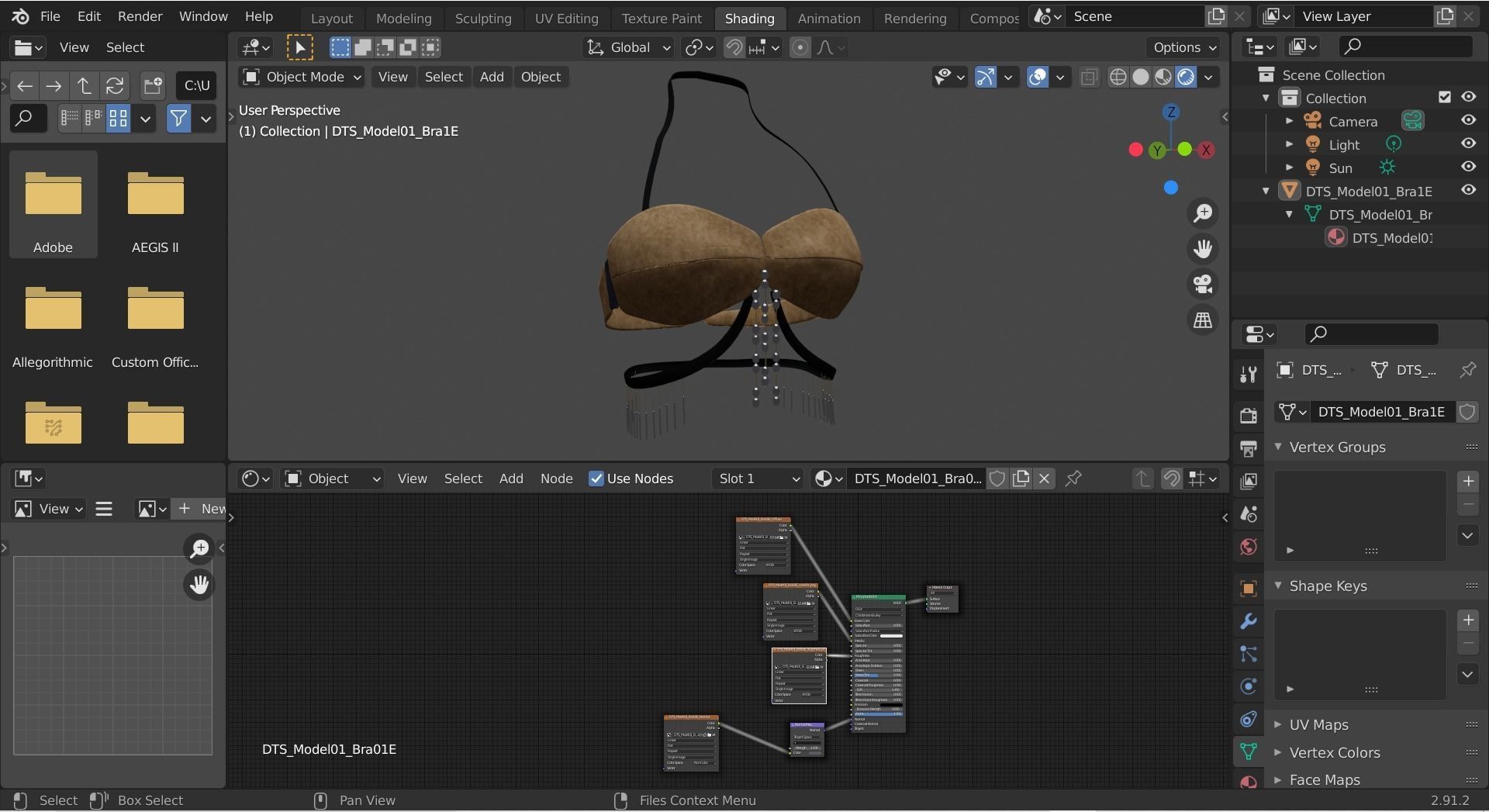1489x812 pixels.
Task: Toggle fake user shield for material
Action: pos(997,479)
